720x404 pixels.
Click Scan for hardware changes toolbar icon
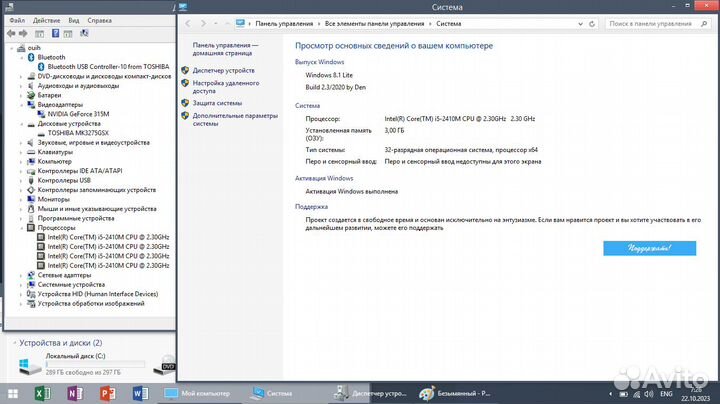(84, 34)
